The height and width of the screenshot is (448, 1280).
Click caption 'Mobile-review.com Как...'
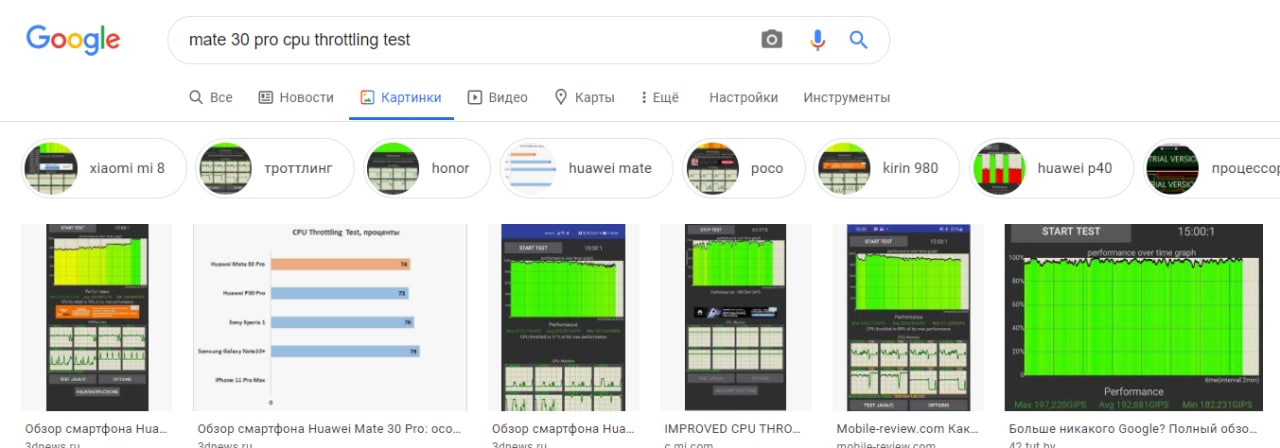tap(908, 428)
